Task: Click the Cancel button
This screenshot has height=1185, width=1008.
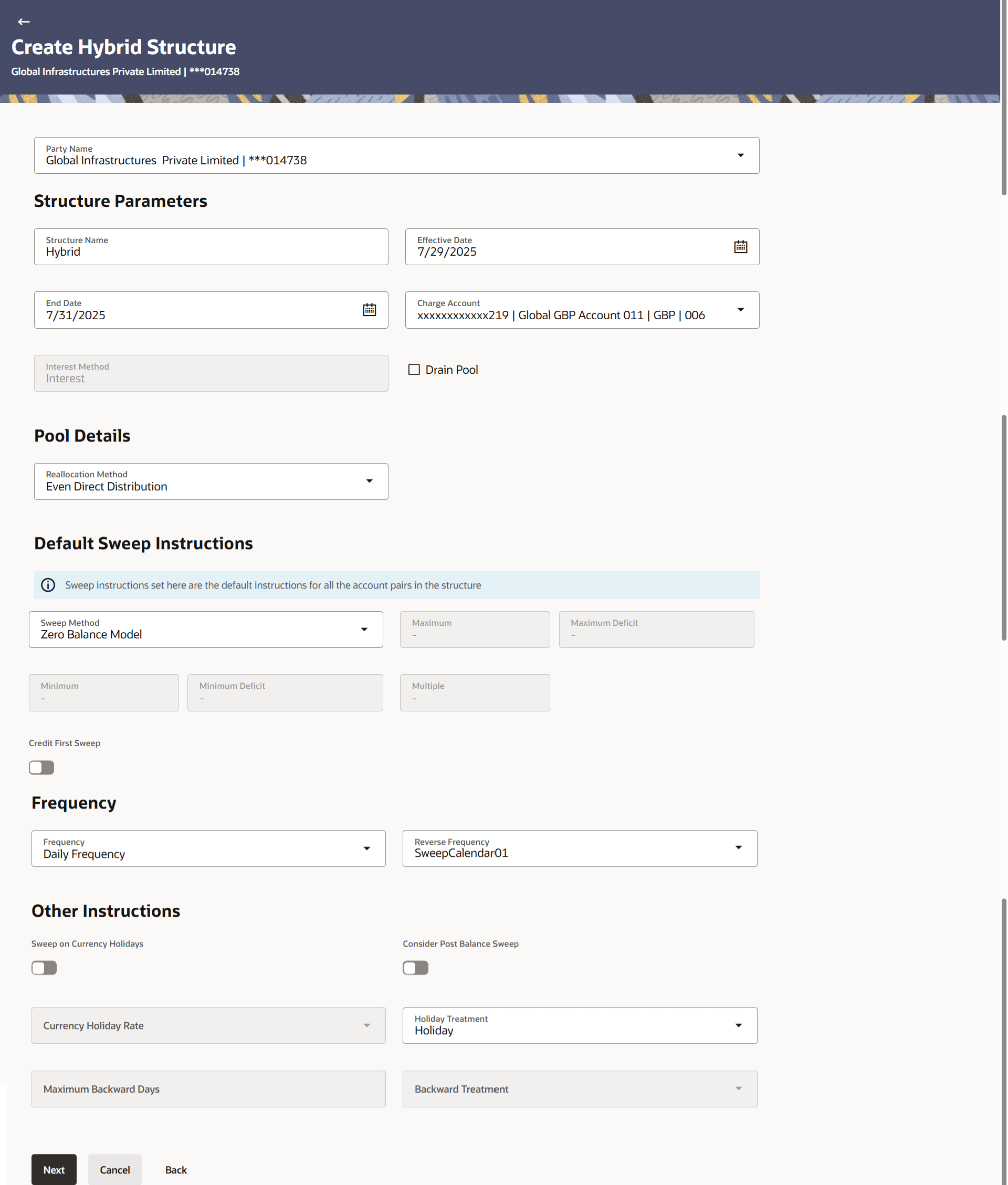Action: coord(115,1170)
